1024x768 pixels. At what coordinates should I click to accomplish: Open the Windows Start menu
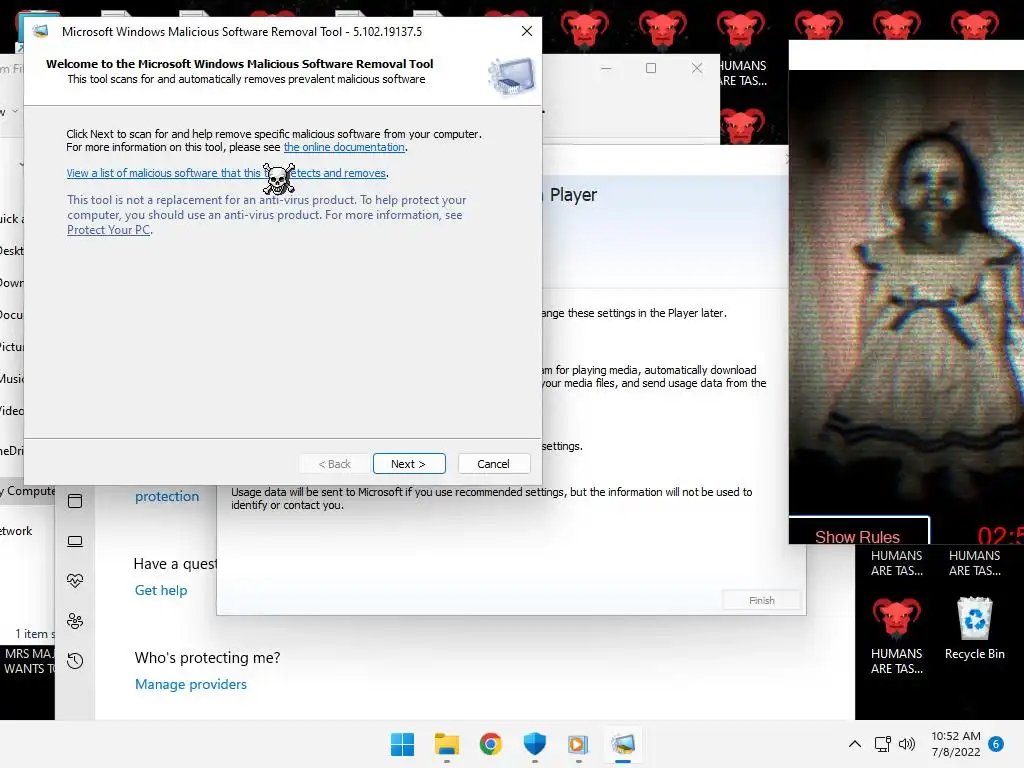pos(402,744)
